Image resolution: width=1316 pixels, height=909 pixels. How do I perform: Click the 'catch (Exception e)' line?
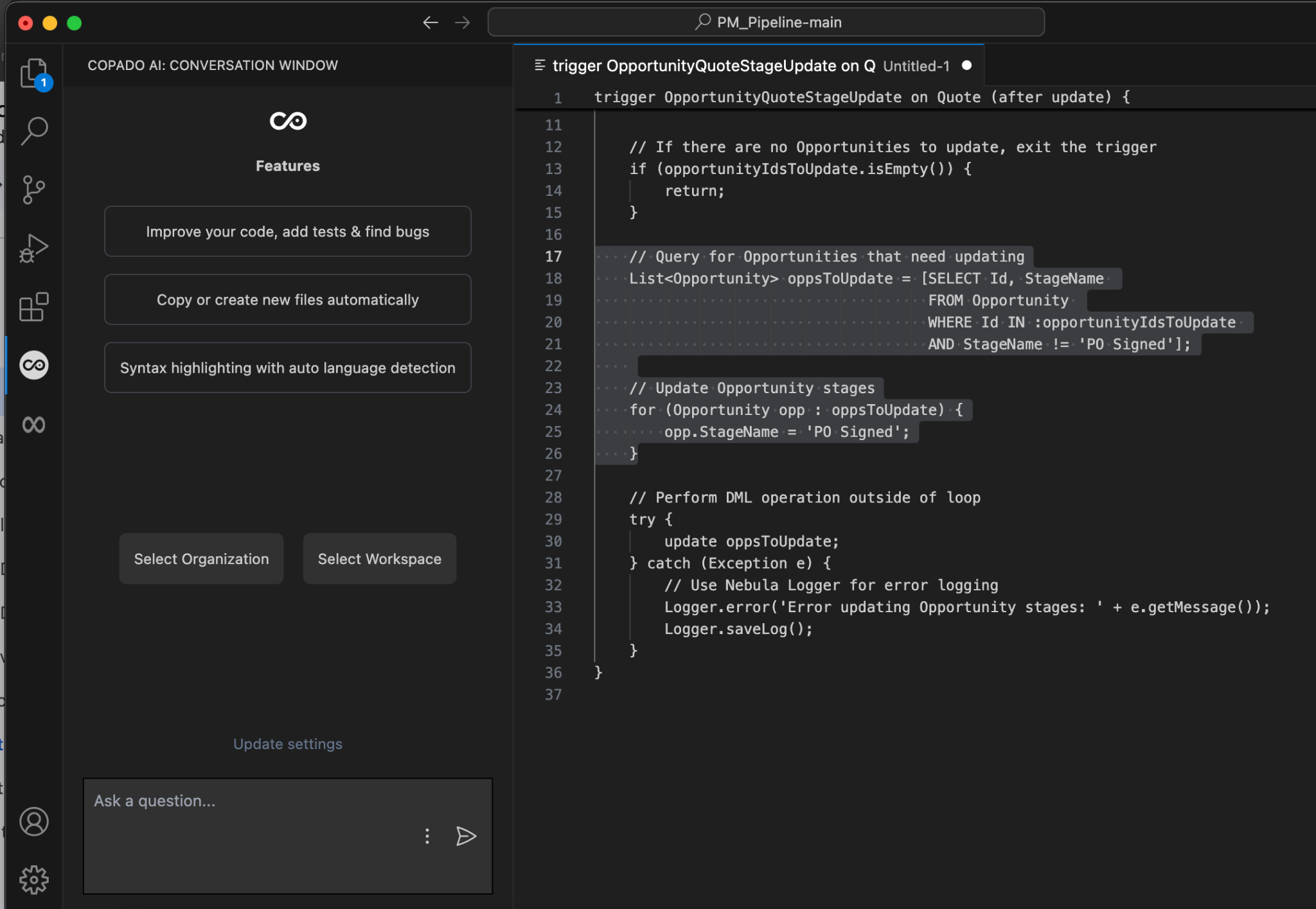pyautogui.click(x=730, y=563)
